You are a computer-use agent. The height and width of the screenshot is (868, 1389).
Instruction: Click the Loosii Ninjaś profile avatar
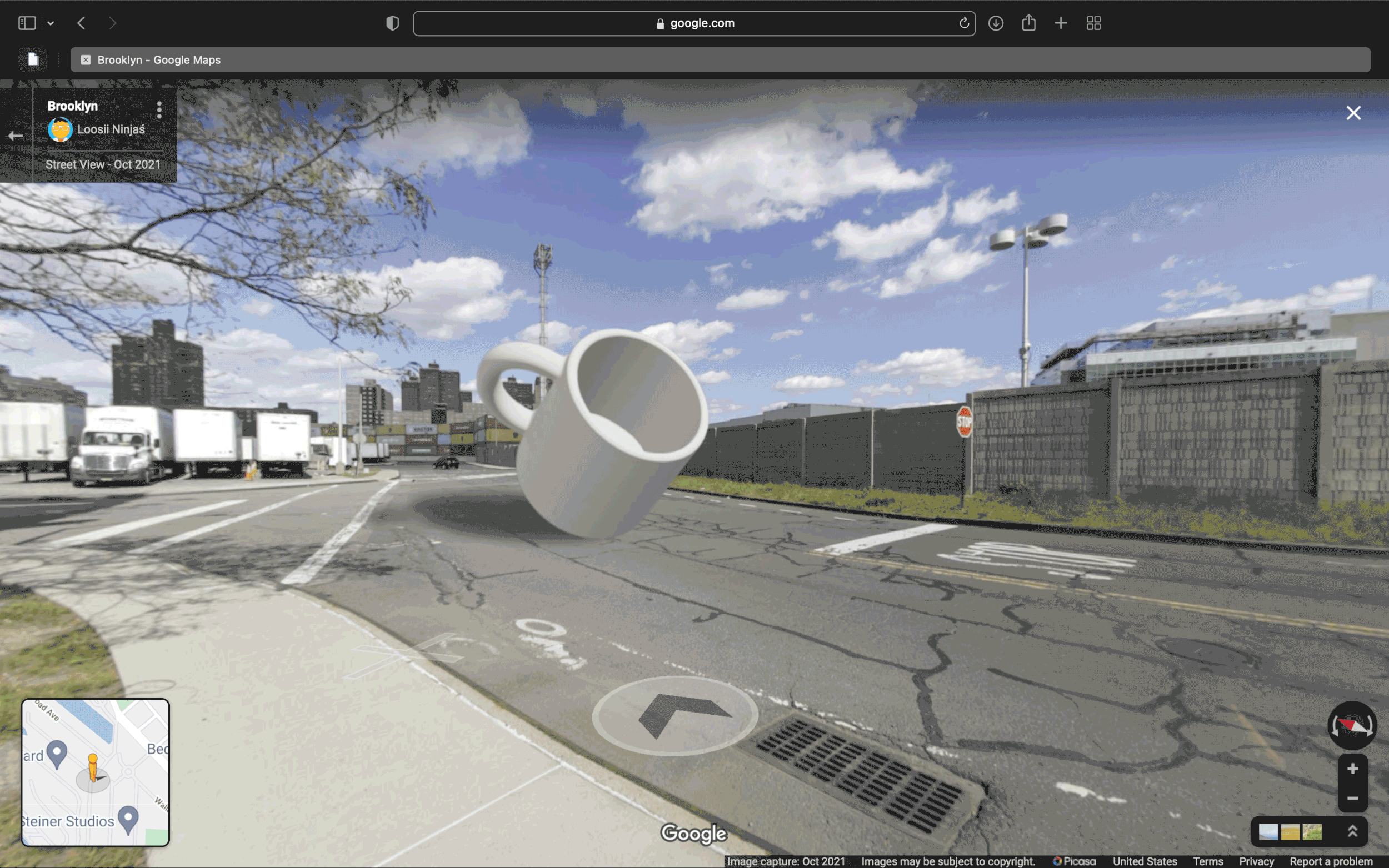61,130
